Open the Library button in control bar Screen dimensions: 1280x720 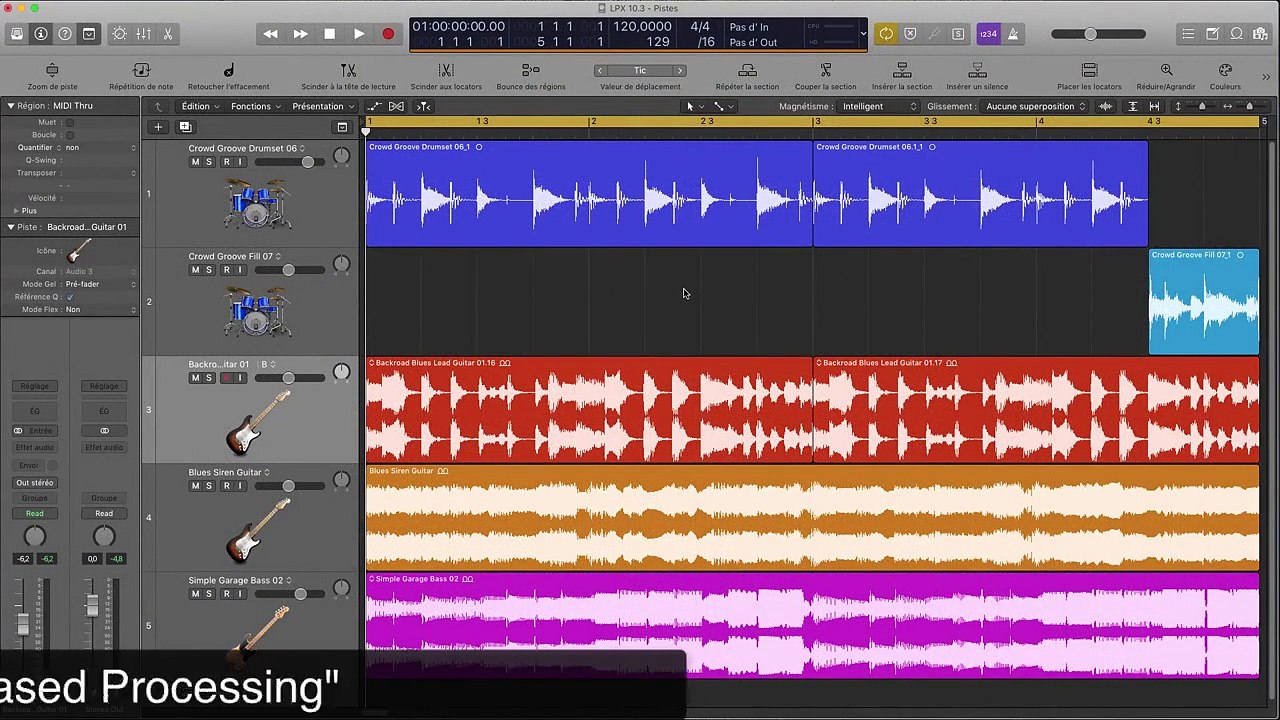[16, 34]
